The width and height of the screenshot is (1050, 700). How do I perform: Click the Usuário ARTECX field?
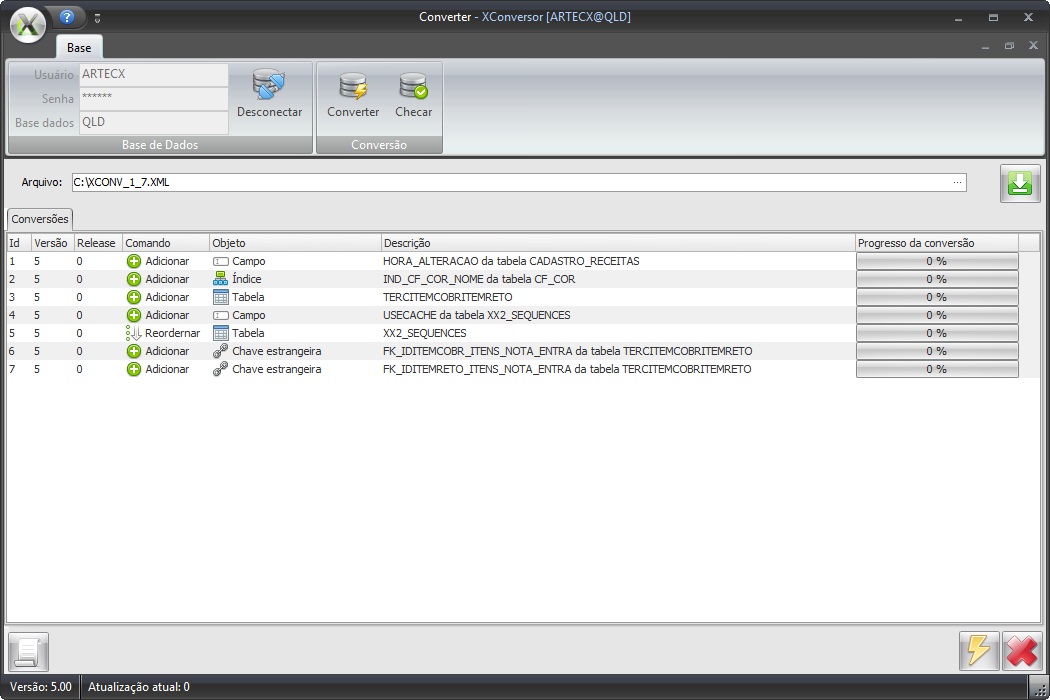[x=153, y=74]
